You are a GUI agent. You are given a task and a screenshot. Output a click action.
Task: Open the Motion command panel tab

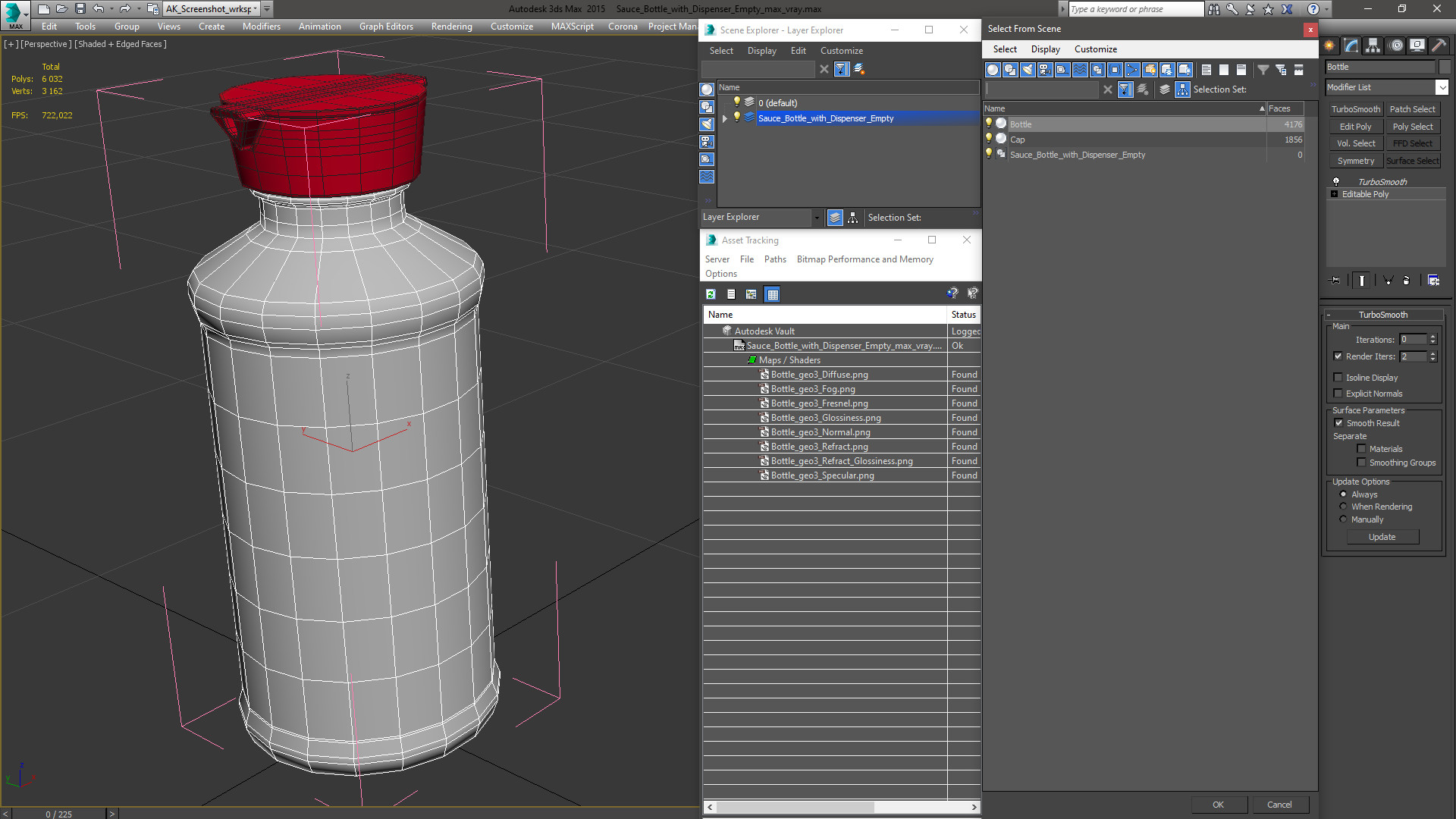coord(1396,45)
